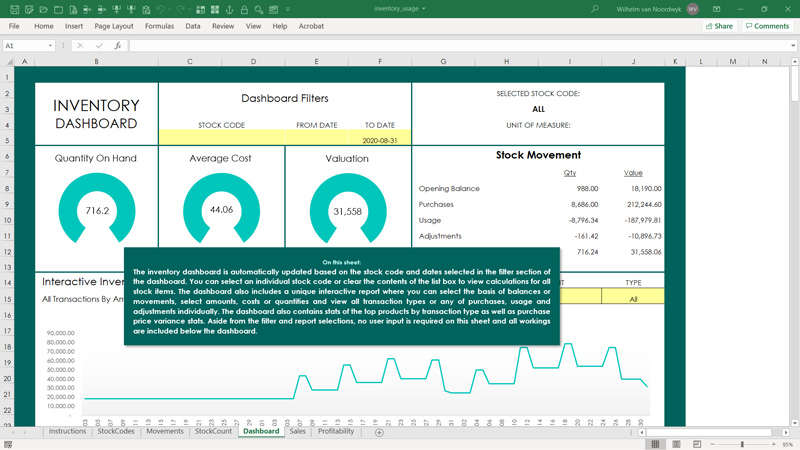Expand the Name Box dropdown arrow

[x=50, y=45]
